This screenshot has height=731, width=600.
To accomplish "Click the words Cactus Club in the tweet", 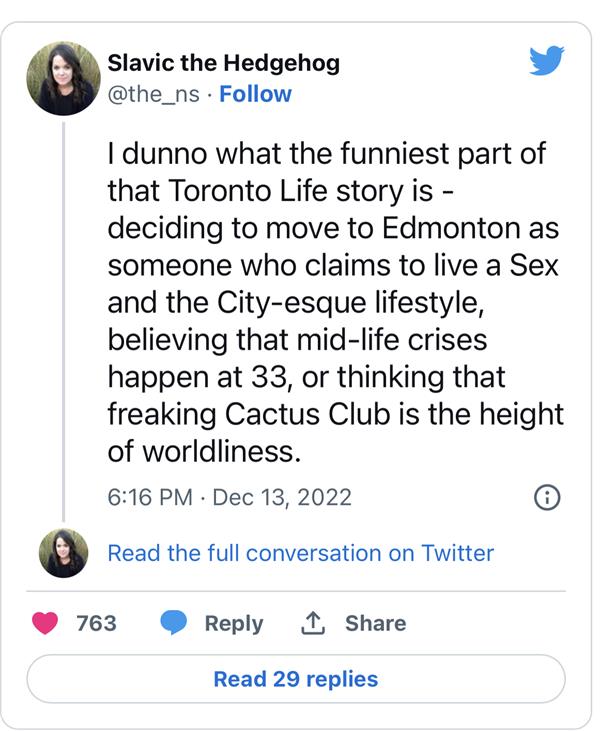I will pyautogui.click(x=309, y=413).
